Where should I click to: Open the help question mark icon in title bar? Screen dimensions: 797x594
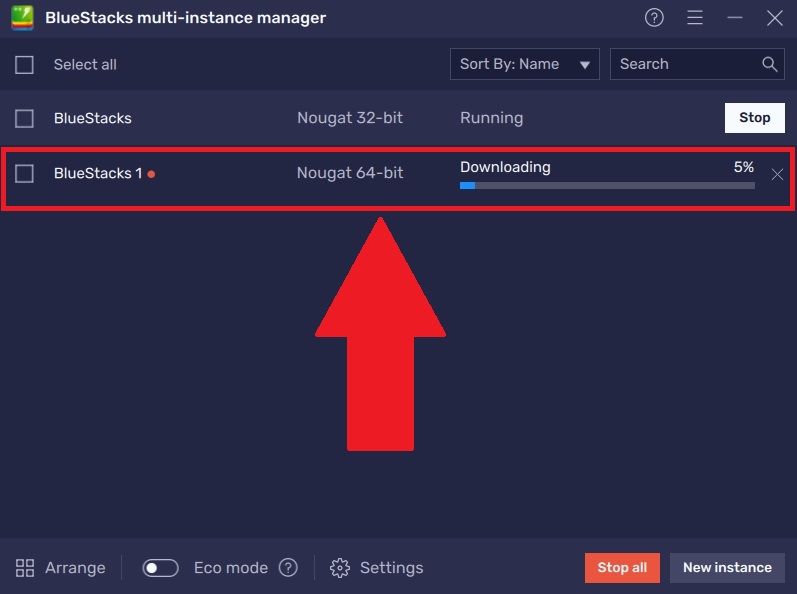pos(654,18)
